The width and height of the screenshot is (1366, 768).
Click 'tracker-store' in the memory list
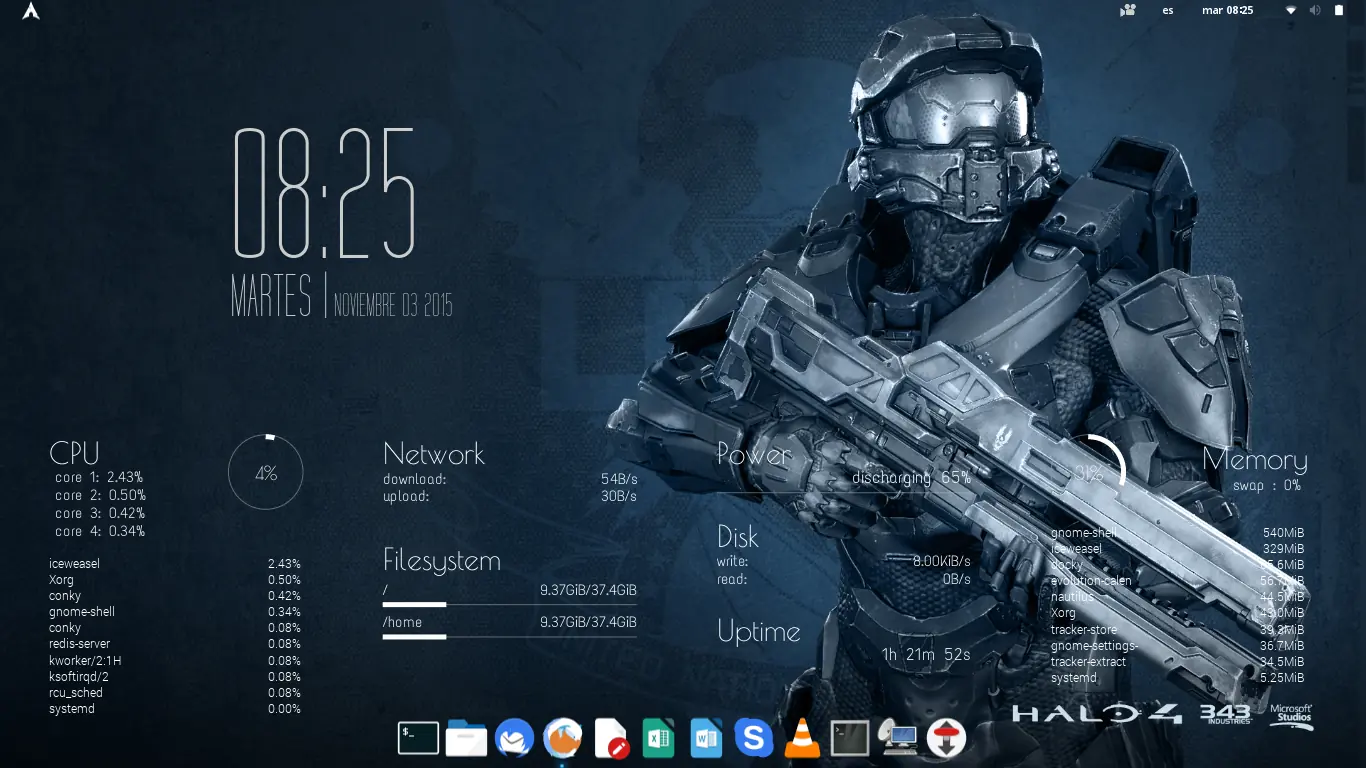click(x=1084, y=630)
